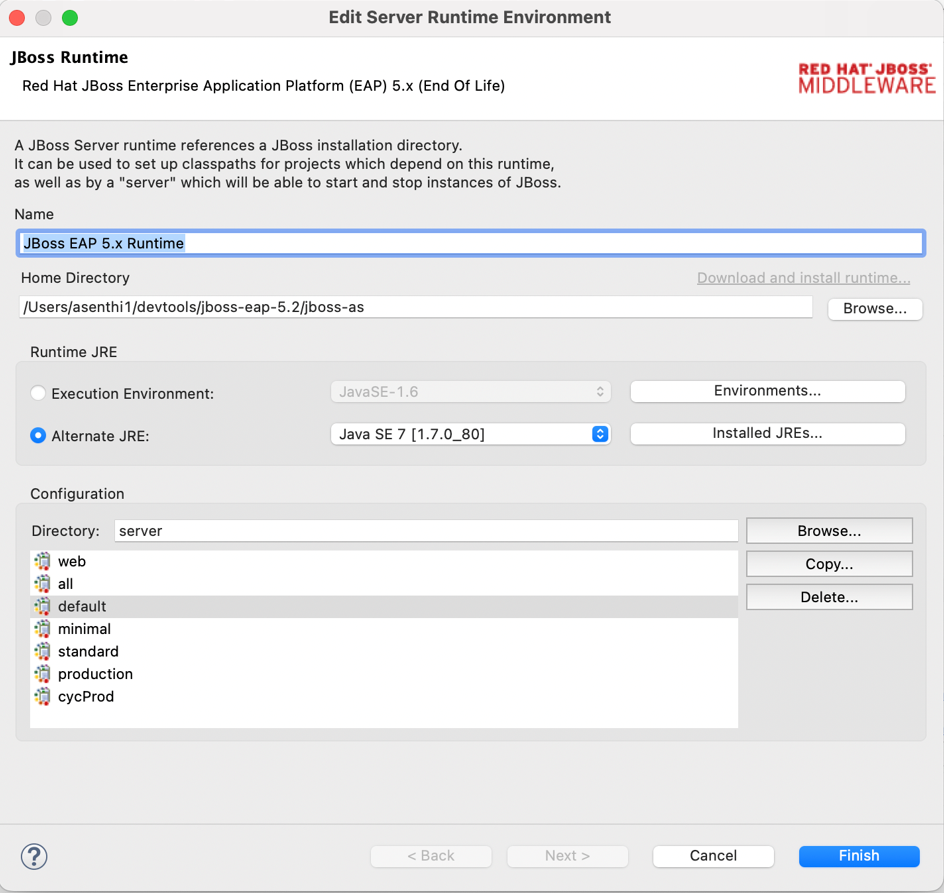Click the Directory field containing server
This screenshot has height=893, width=944.
click(426, 531)
